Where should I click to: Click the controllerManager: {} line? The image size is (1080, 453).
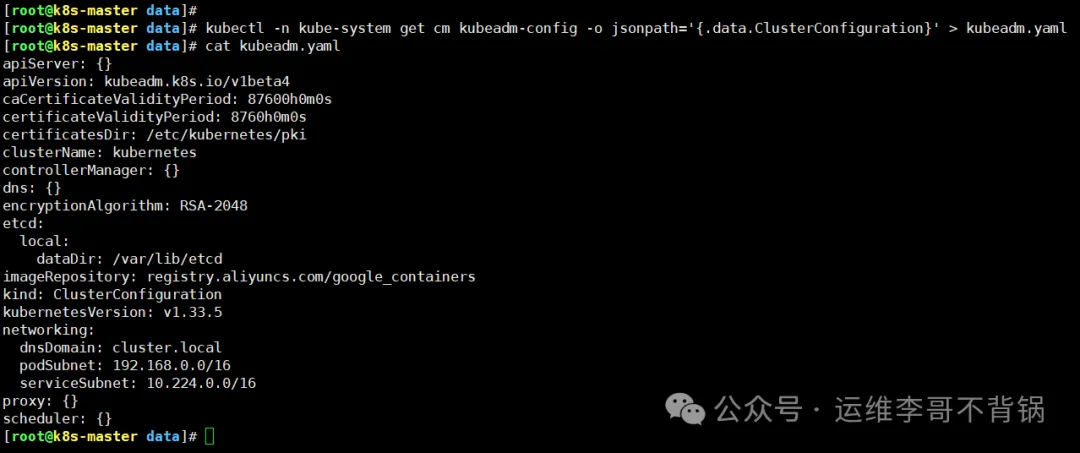coord(91,170)
